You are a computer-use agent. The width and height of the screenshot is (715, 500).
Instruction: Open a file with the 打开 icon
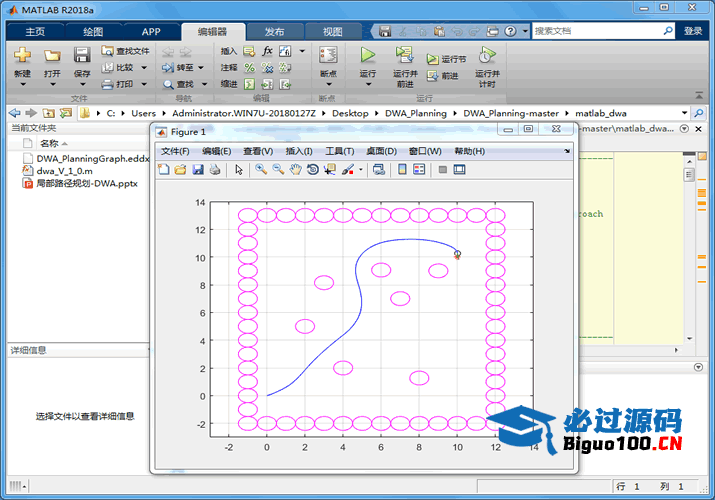[52, 56]
